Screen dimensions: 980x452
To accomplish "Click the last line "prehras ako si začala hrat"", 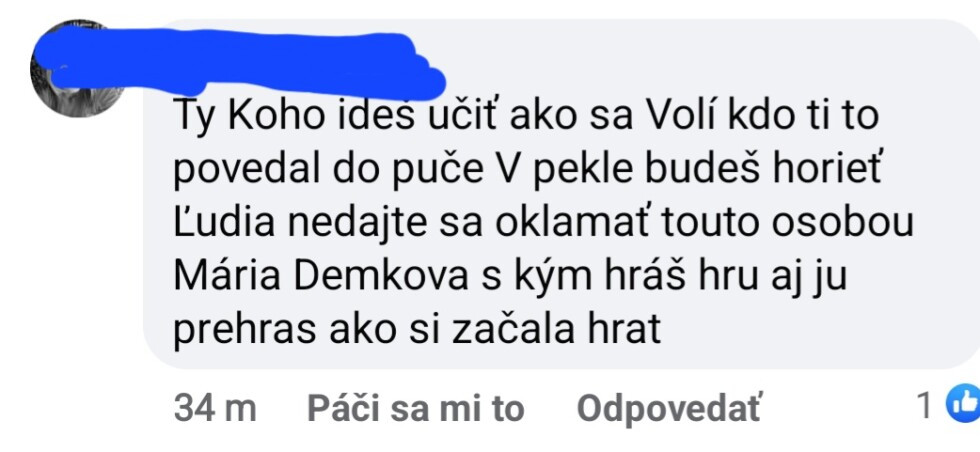I will click(417, 331).
